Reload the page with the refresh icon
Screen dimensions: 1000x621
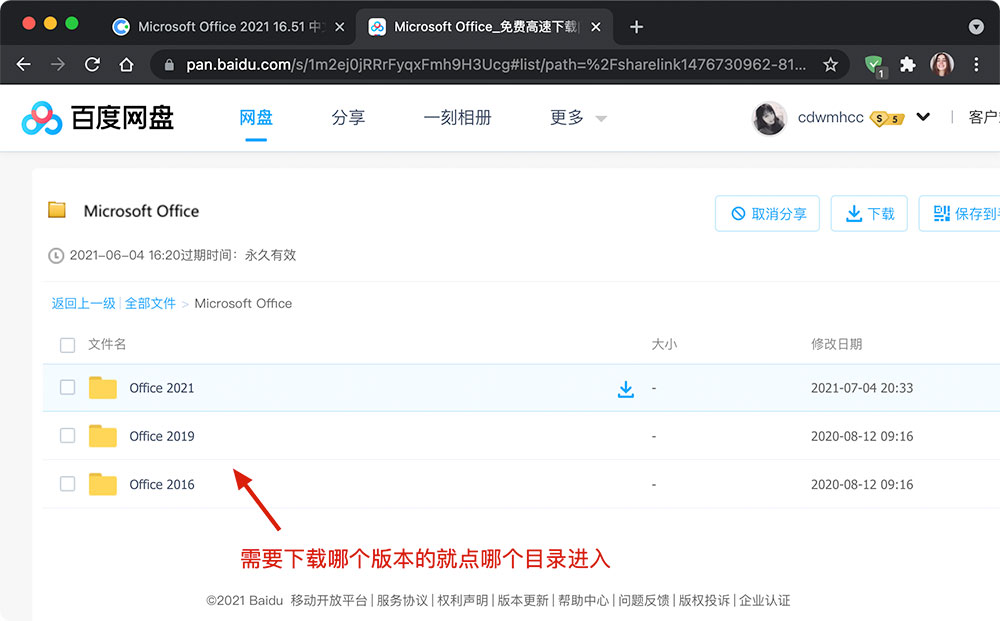[92, 64]
